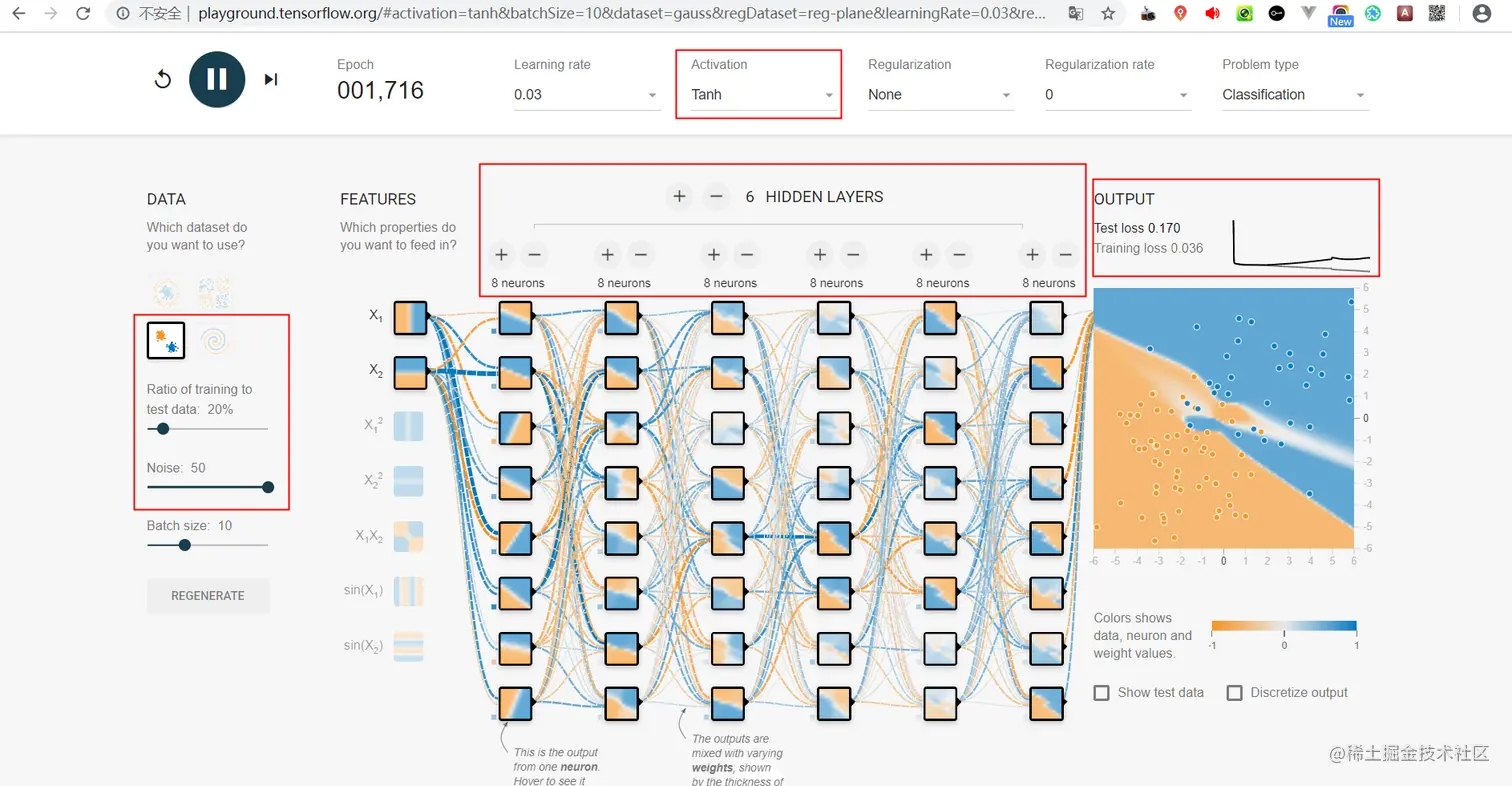Check the 'Show test data' checkbox
1512x786 pixels.
[x=1102, y=693]
